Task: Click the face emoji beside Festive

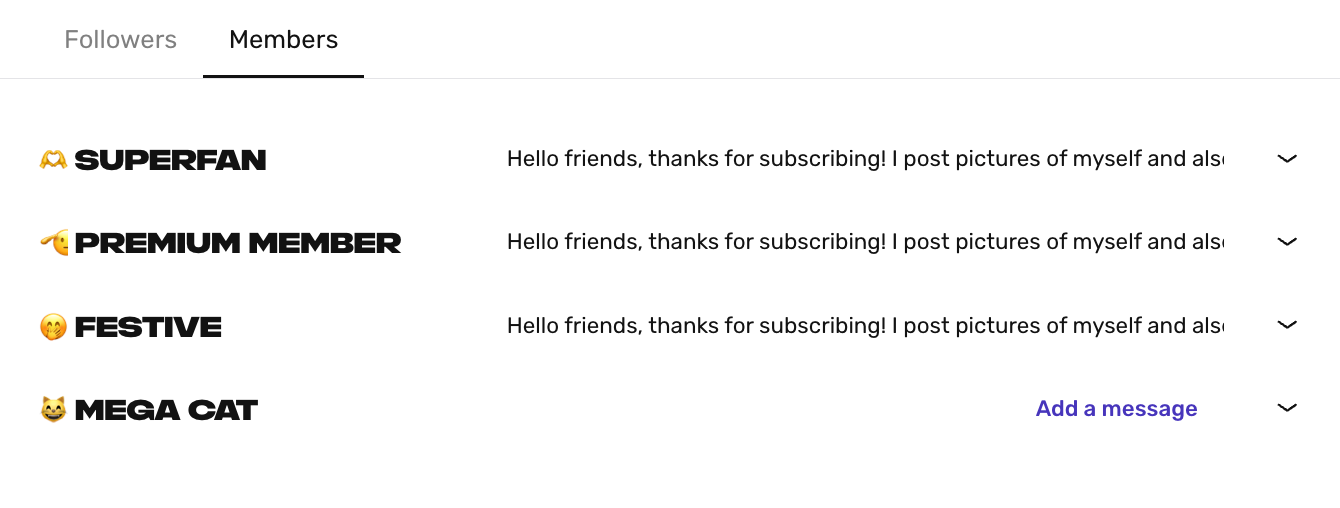Action: tap(53, 326)
